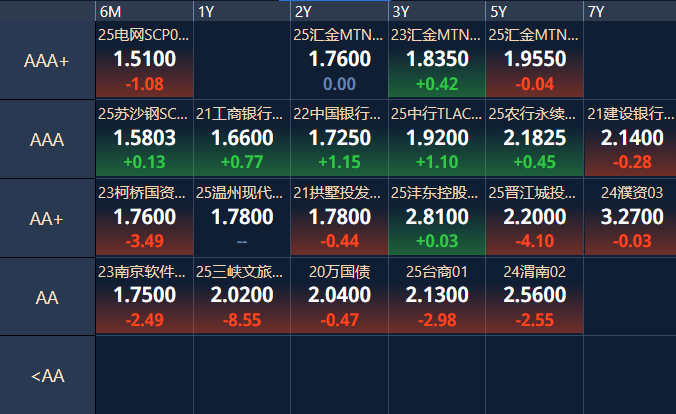This screenshot has width=676, height=414.
Task: Open the 25电网SCP bond cell at 1.5100
Action: (144, 60)
